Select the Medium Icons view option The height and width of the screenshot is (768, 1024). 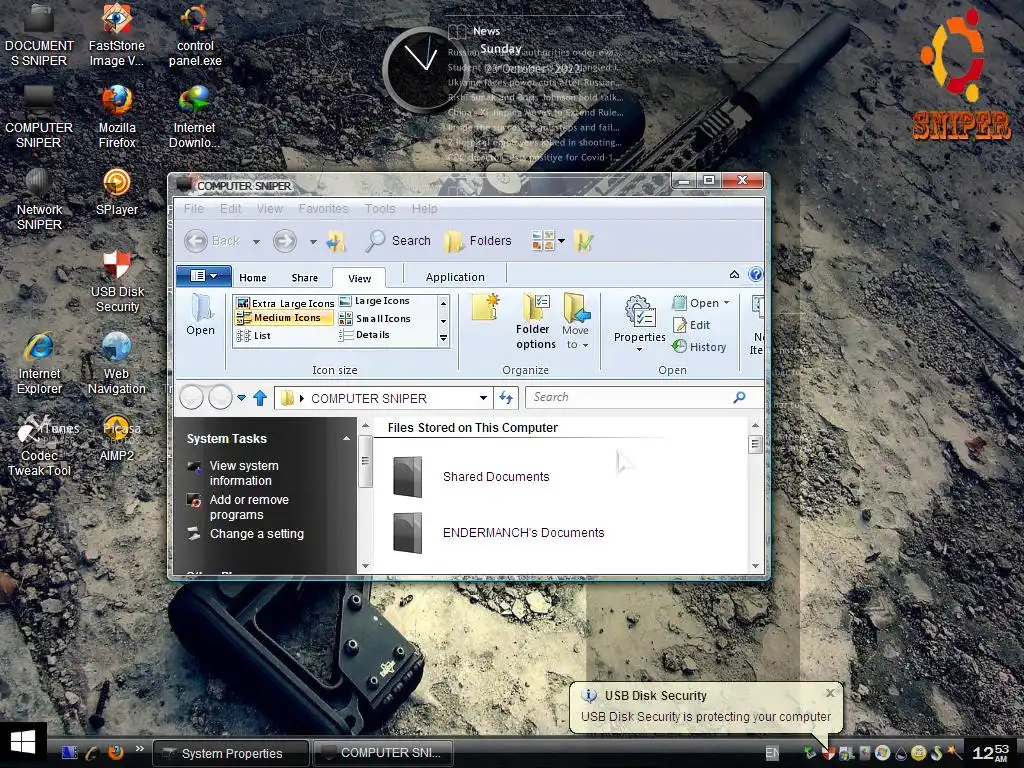coord(284,318)
